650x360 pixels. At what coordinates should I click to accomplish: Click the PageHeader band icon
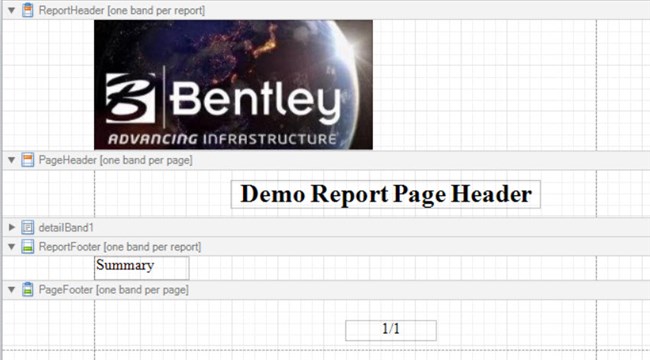coord(28,160)
